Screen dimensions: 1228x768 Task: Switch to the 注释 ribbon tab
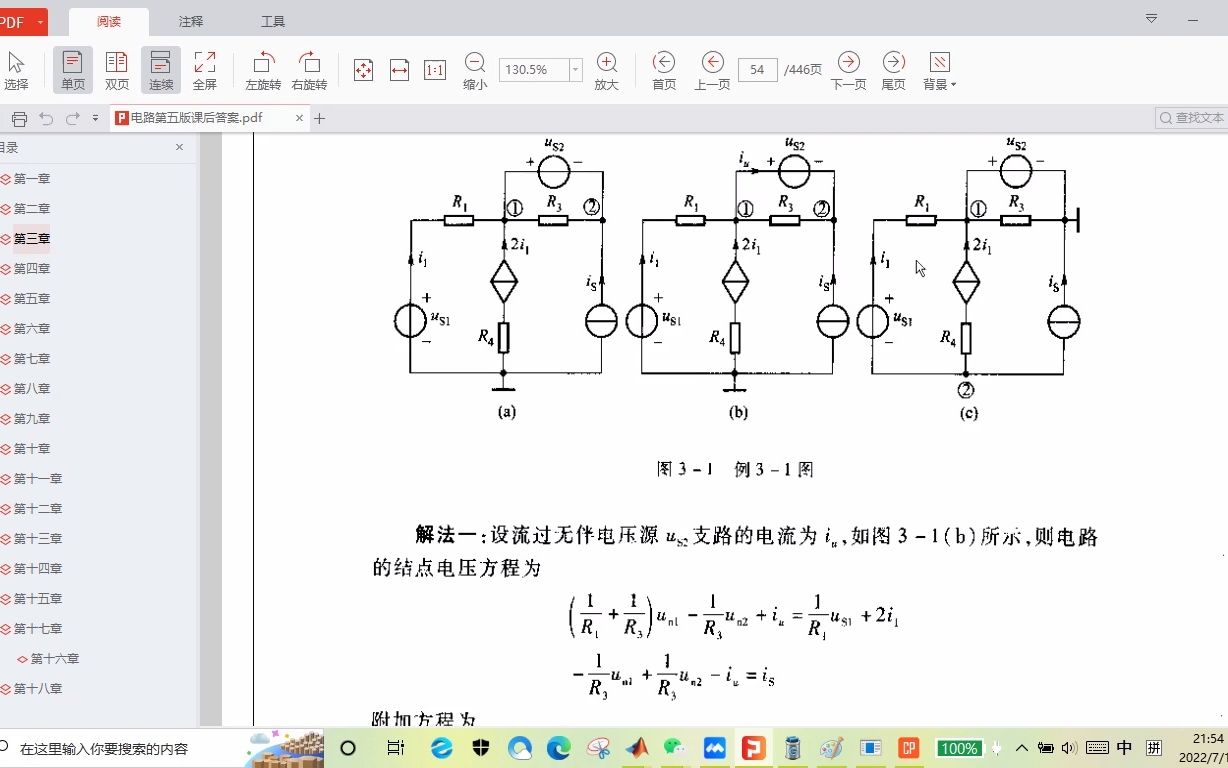click(189, 20)
